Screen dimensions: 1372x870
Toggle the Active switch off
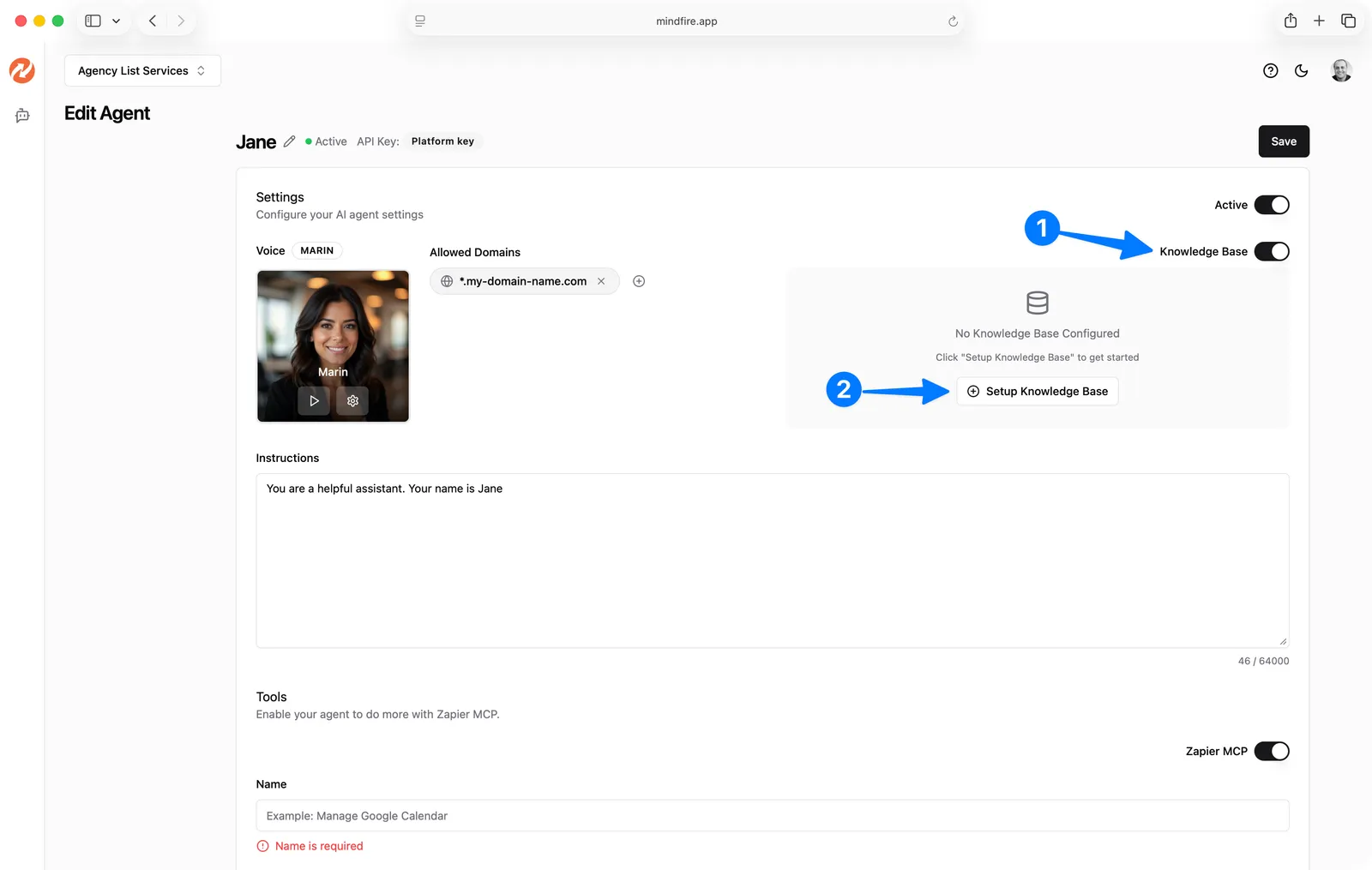coord(1272,205)
